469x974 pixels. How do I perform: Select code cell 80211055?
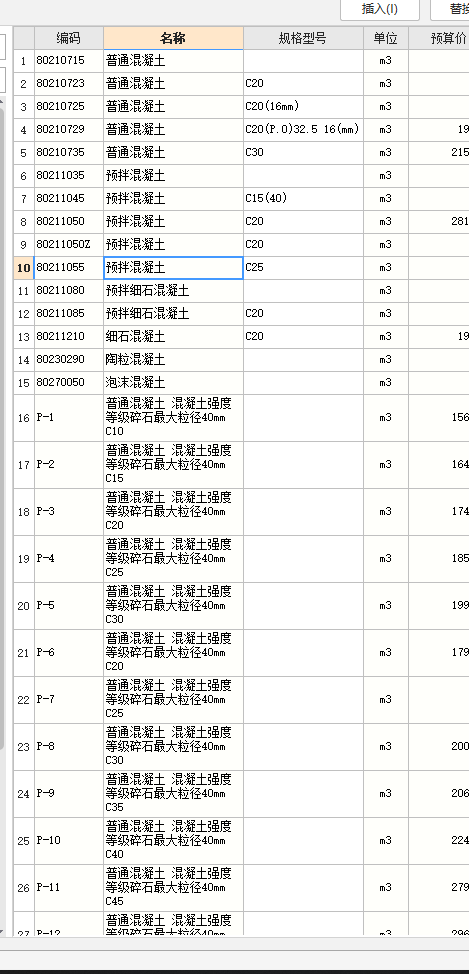click(x=68, y=268)
